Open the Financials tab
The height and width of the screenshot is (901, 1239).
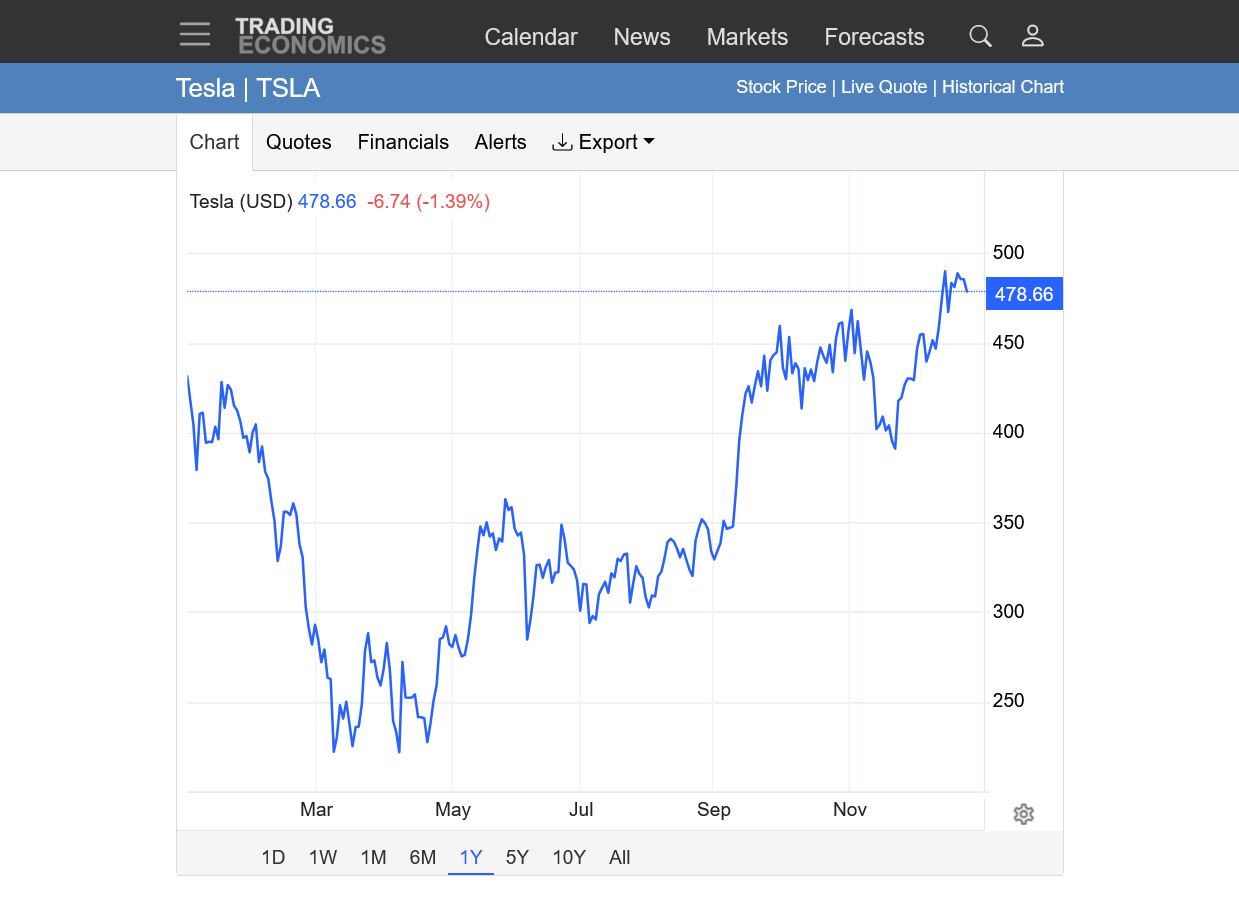(403, 142)
